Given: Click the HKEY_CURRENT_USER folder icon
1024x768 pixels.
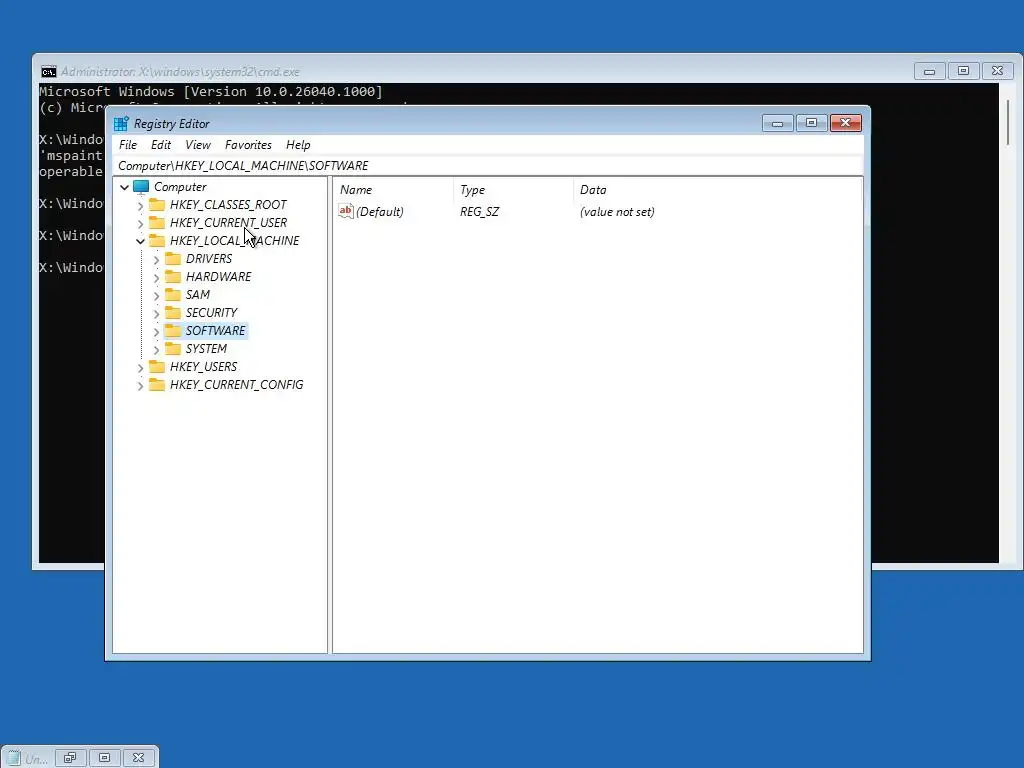Looking at the screenshot, I should tap(157, 223).
